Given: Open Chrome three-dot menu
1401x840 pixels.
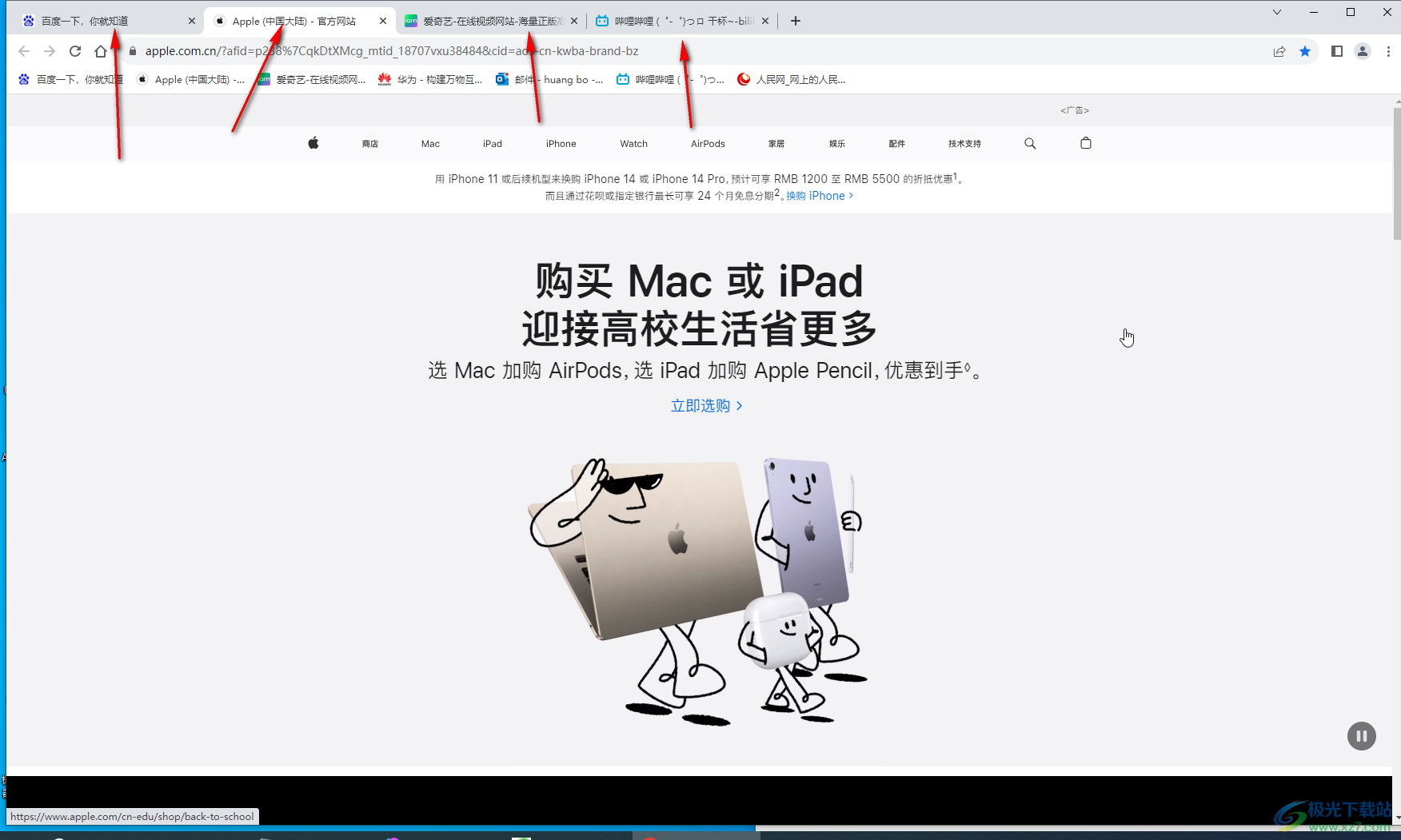Looking at the screenshot, I should coord(1388,51).
